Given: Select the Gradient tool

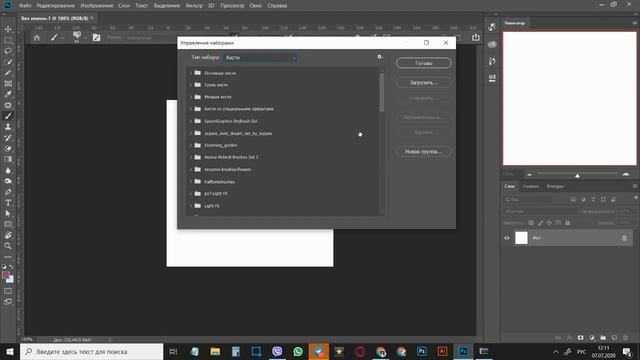Looking at the screenshot, I should [x=8, y=160].
